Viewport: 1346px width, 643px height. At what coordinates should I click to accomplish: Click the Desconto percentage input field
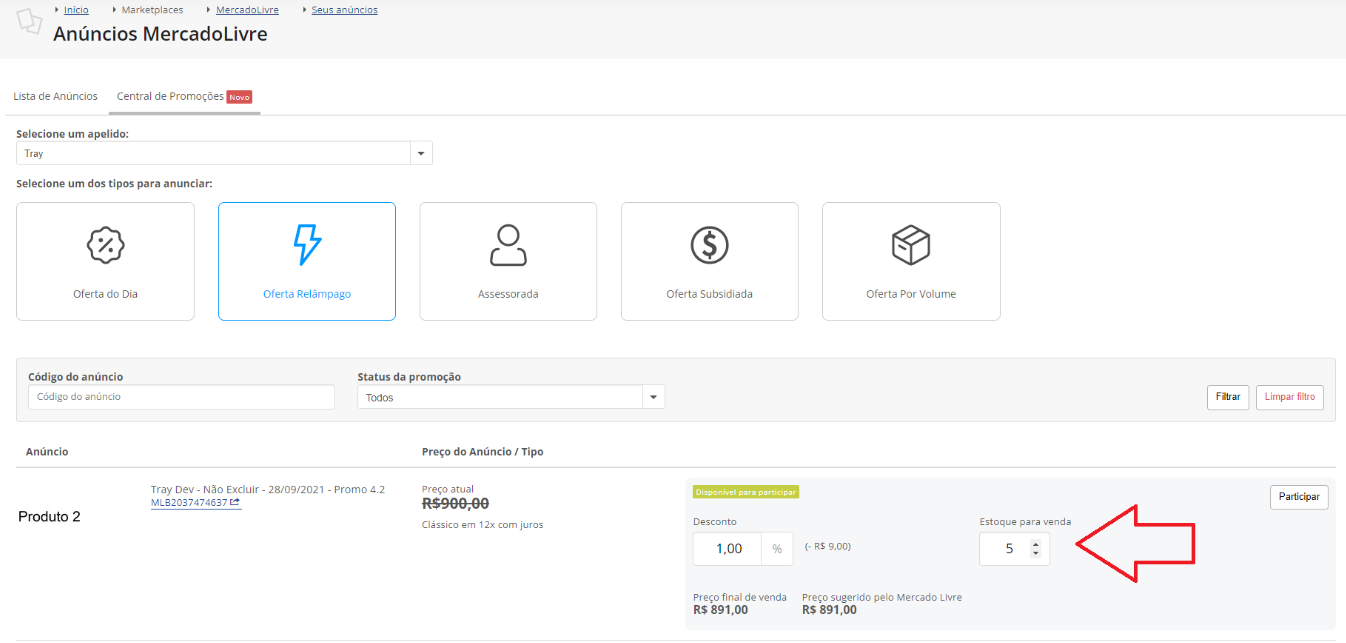[728, 548]
